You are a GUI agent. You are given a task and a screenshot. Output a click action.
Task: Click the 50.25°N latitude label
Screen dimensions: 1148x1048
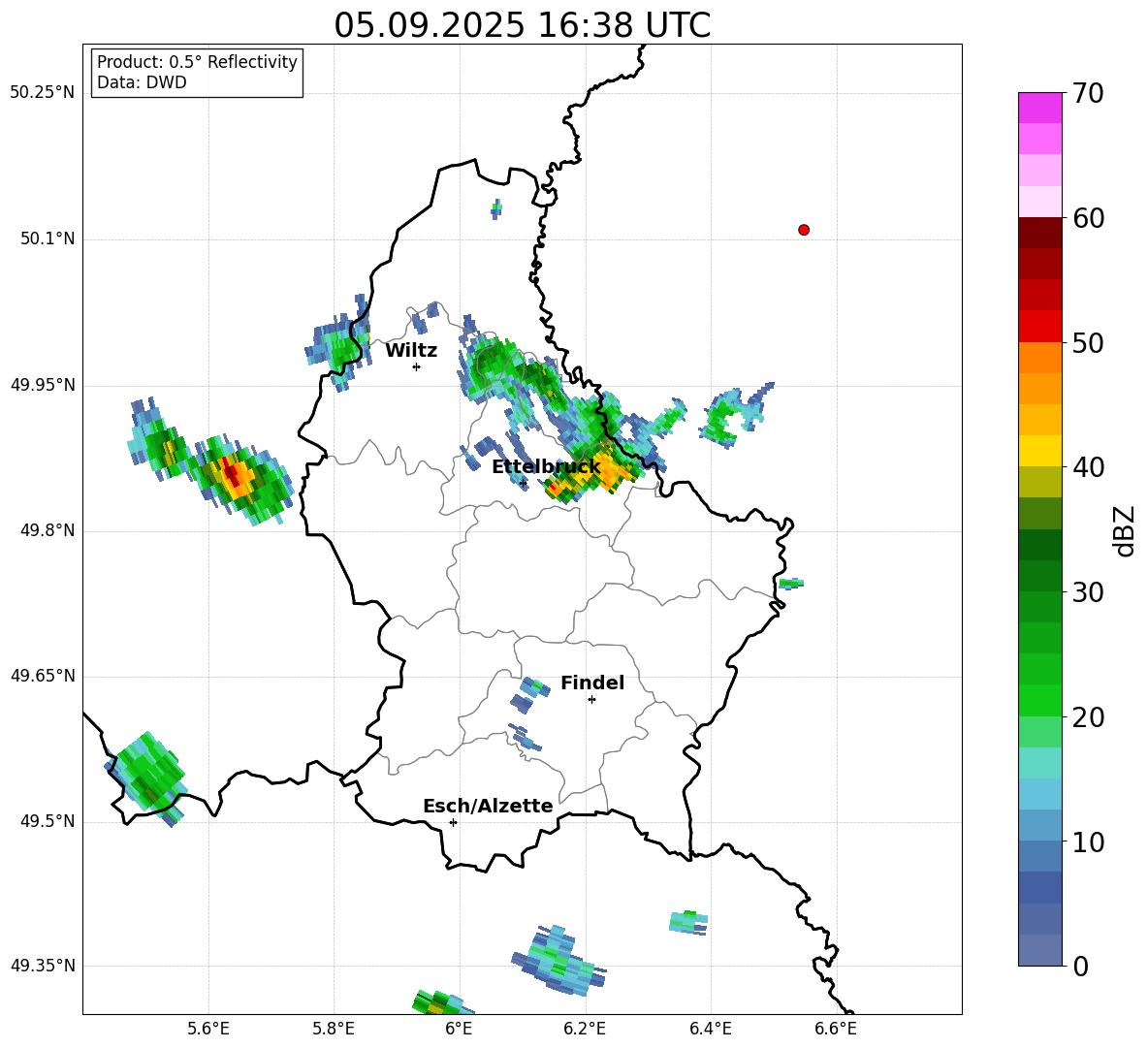43,93
